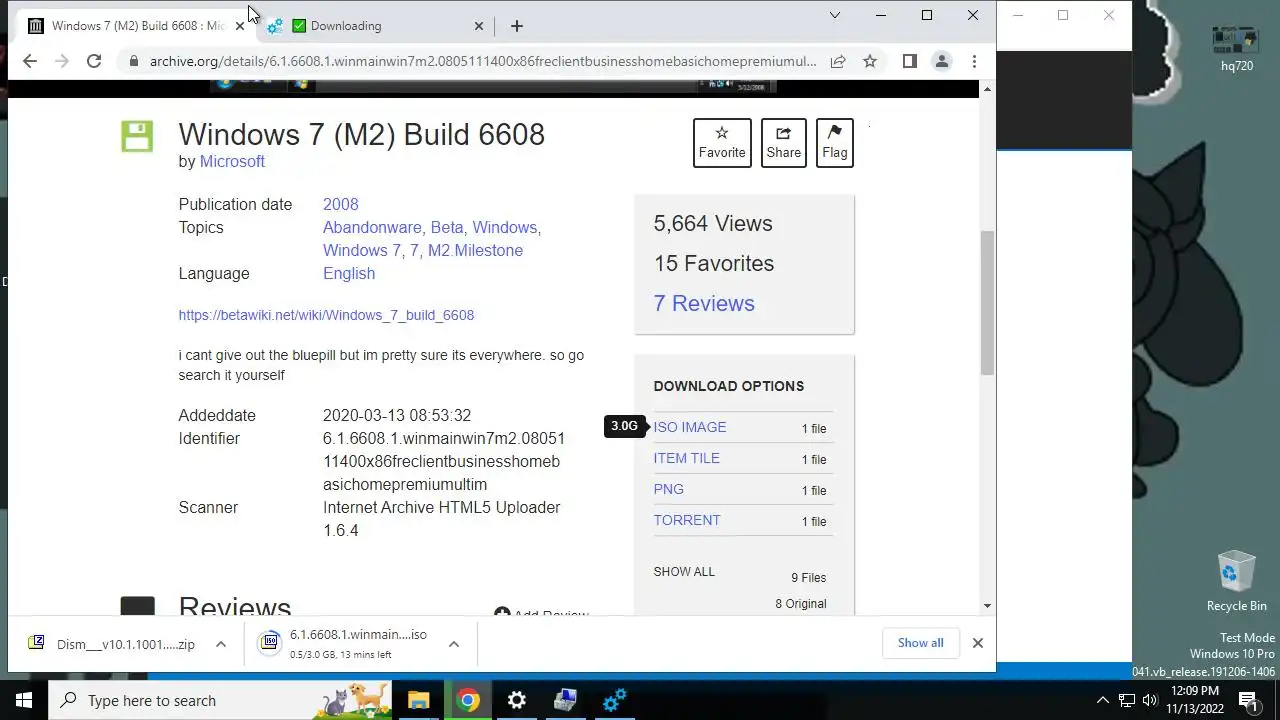Open File Explorer from the taskbar

coord(419,700)
